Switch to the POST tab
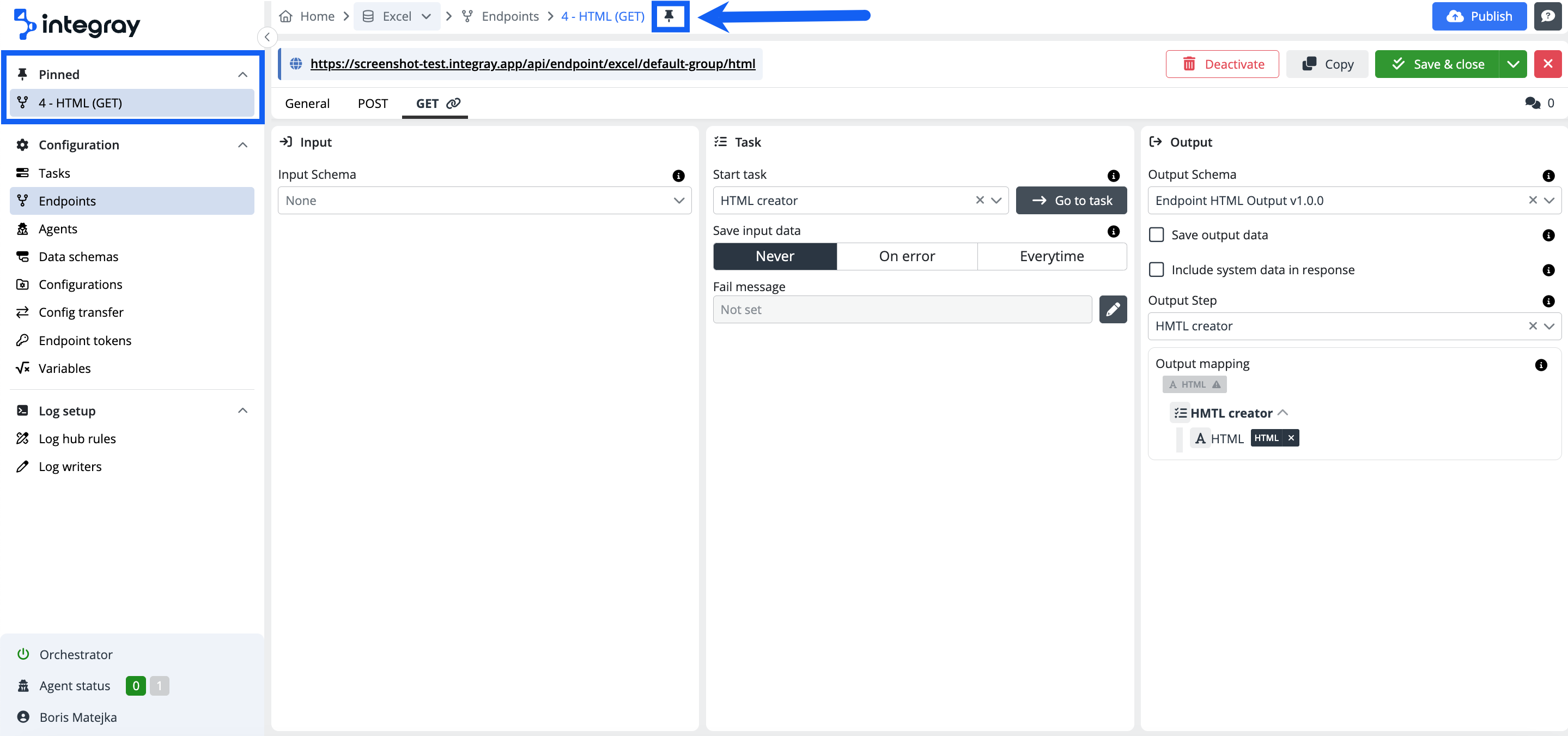The height and width of the screenshot is (736, 1568). 373,104
